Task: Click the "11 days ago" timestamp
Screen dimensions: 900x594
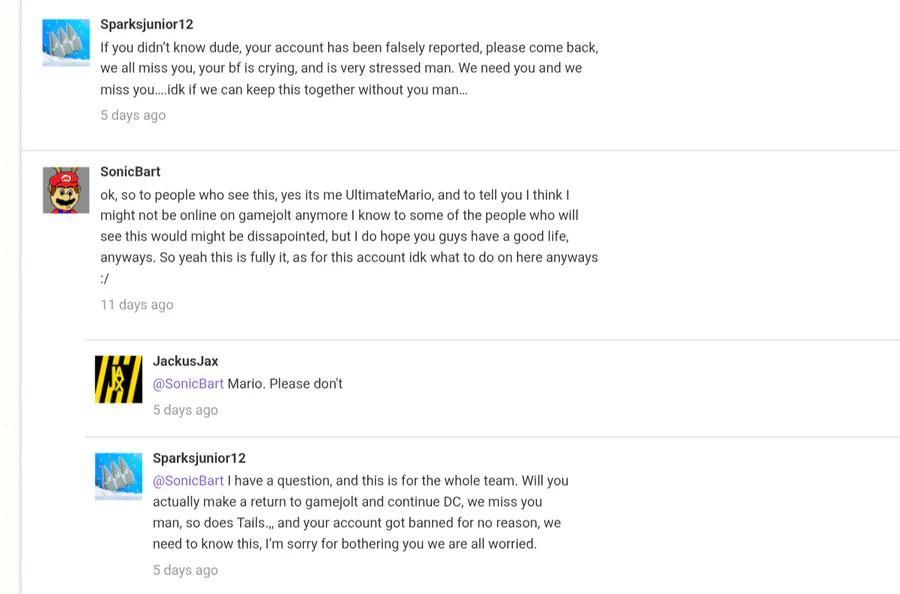Action: [136, 305]
